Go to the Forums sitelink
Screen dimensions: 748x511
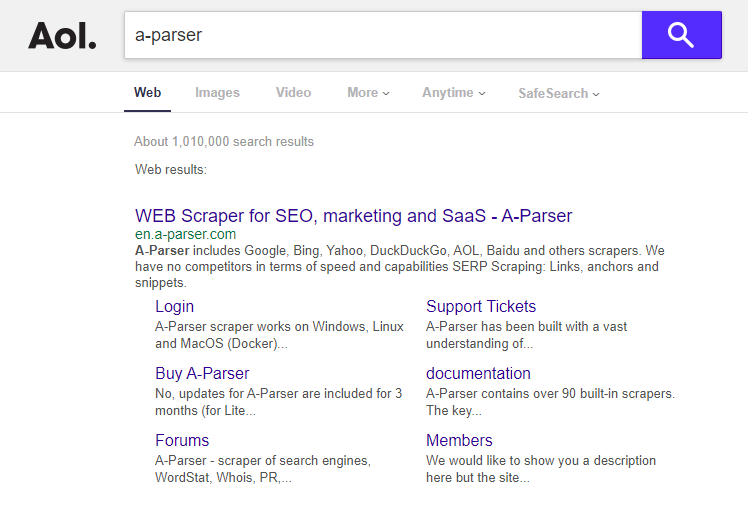(182, 440)
